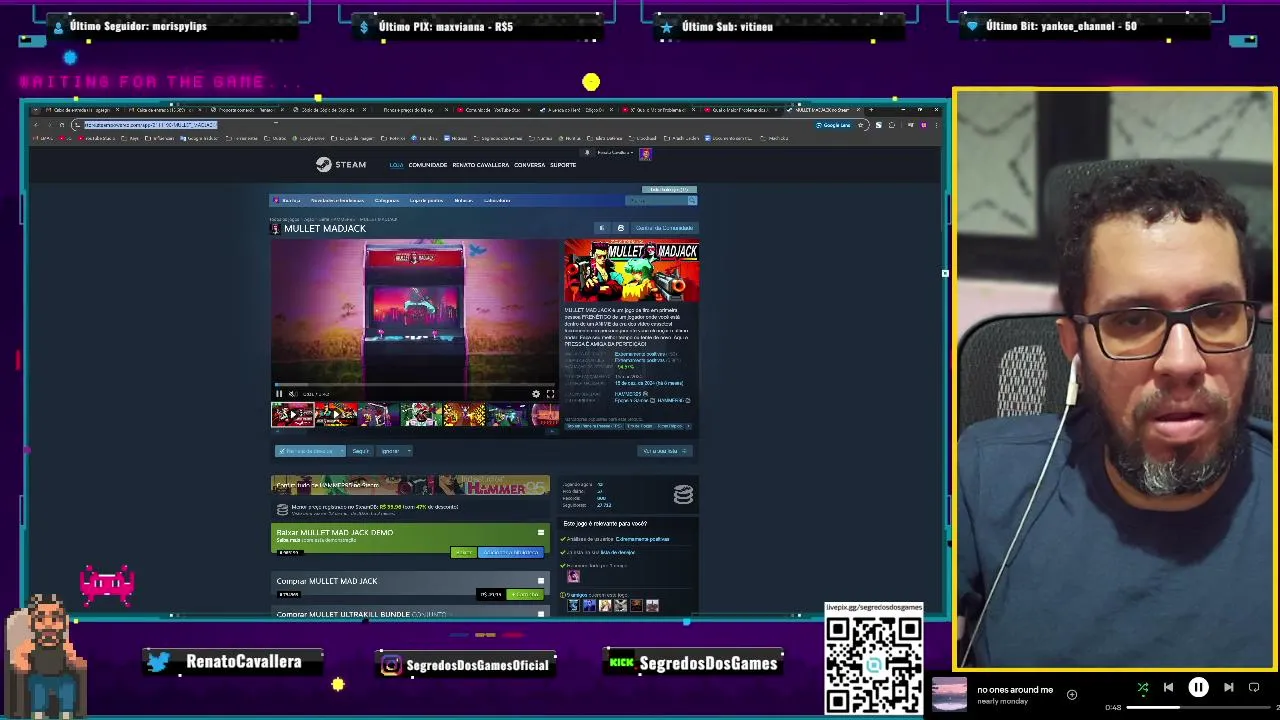1280x720 pixels.
Task: Pause Spotify playback
Action: click(1198, 687)
